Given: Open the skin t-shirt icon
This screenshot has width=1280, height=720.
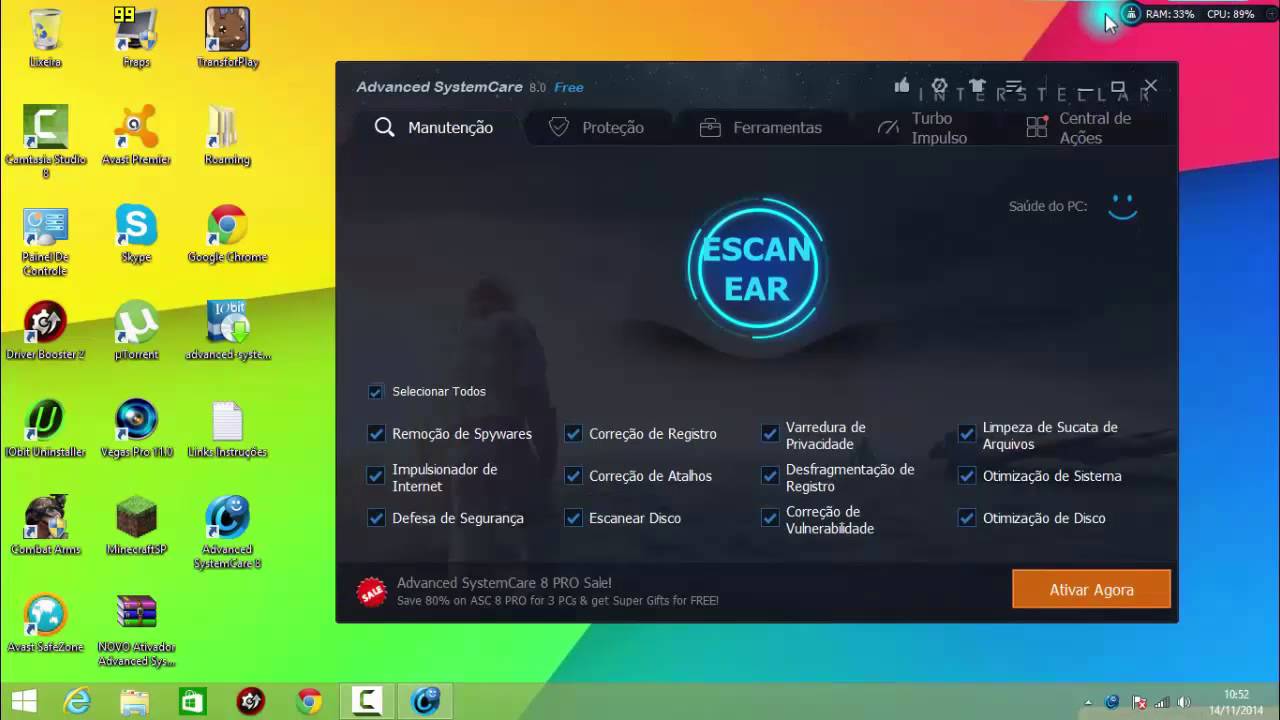Looking at the screenshot, I should coord(977,86).
